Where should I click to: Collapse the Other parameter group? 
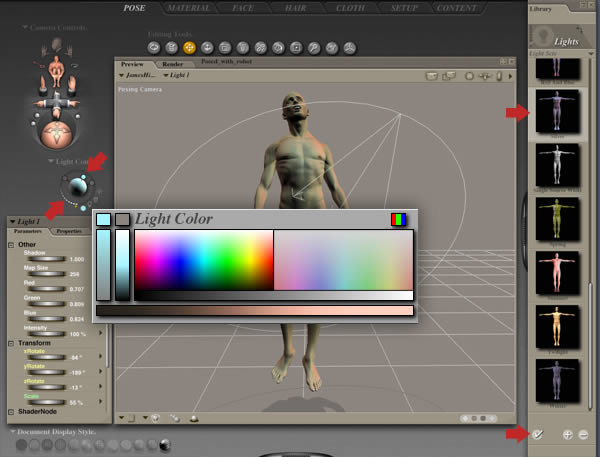(x=11, y=244)
